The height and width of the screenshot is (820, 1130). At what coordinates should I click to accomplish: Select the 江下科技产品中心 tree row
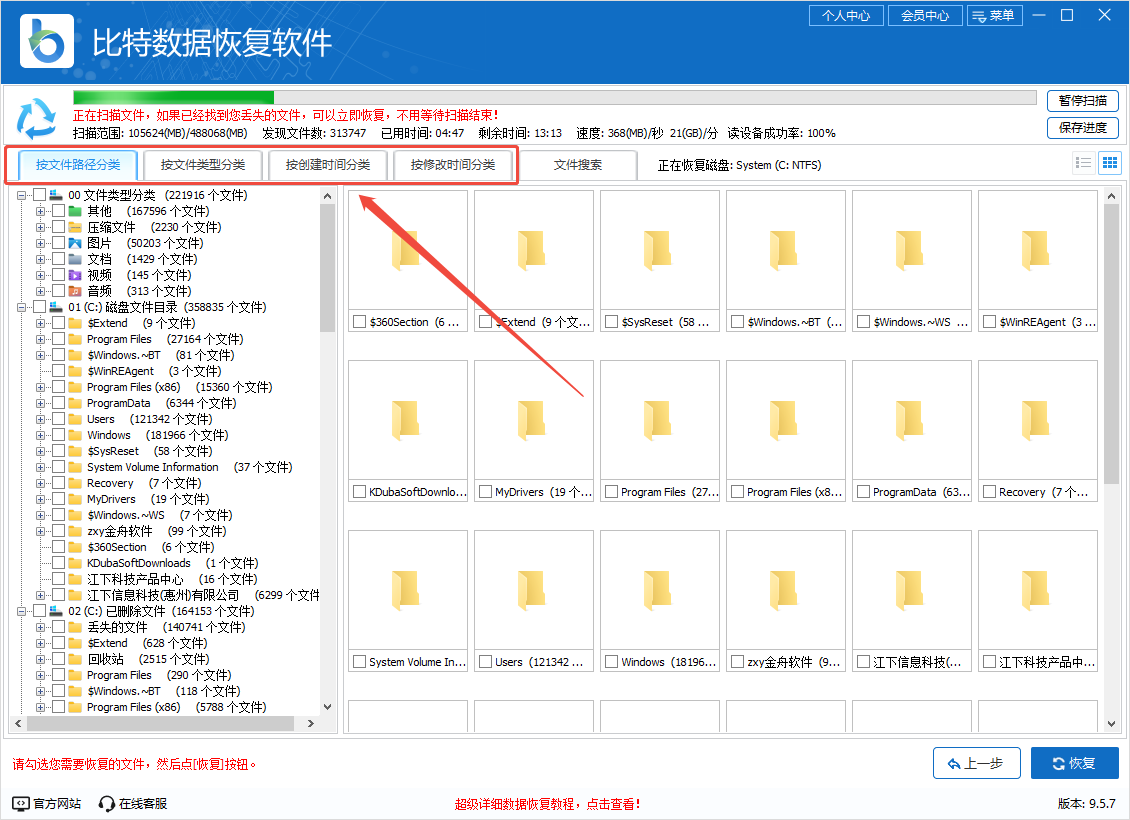tap(135, 579)
